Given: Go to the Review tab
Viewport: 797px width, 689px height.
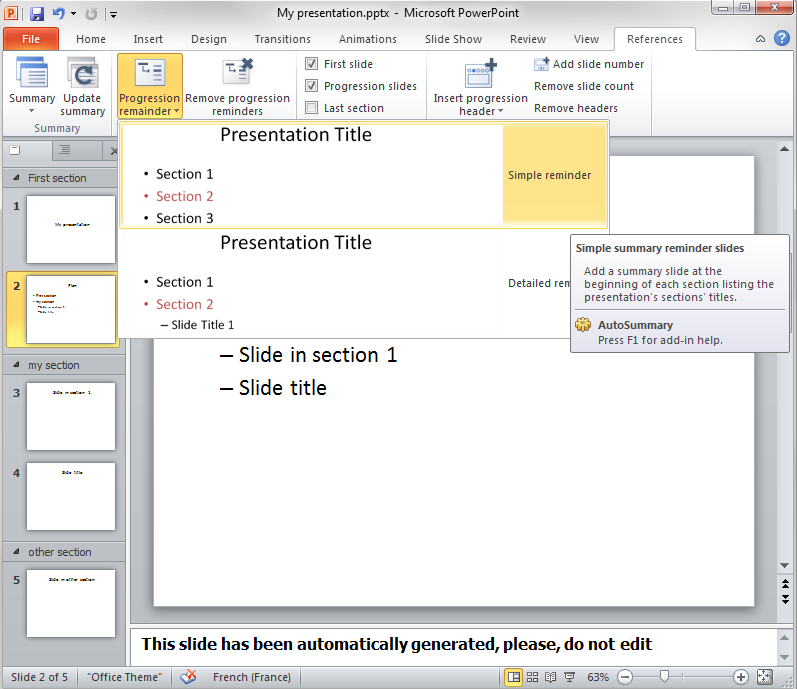Looking at the screenshot, I should tap(528, 39).
